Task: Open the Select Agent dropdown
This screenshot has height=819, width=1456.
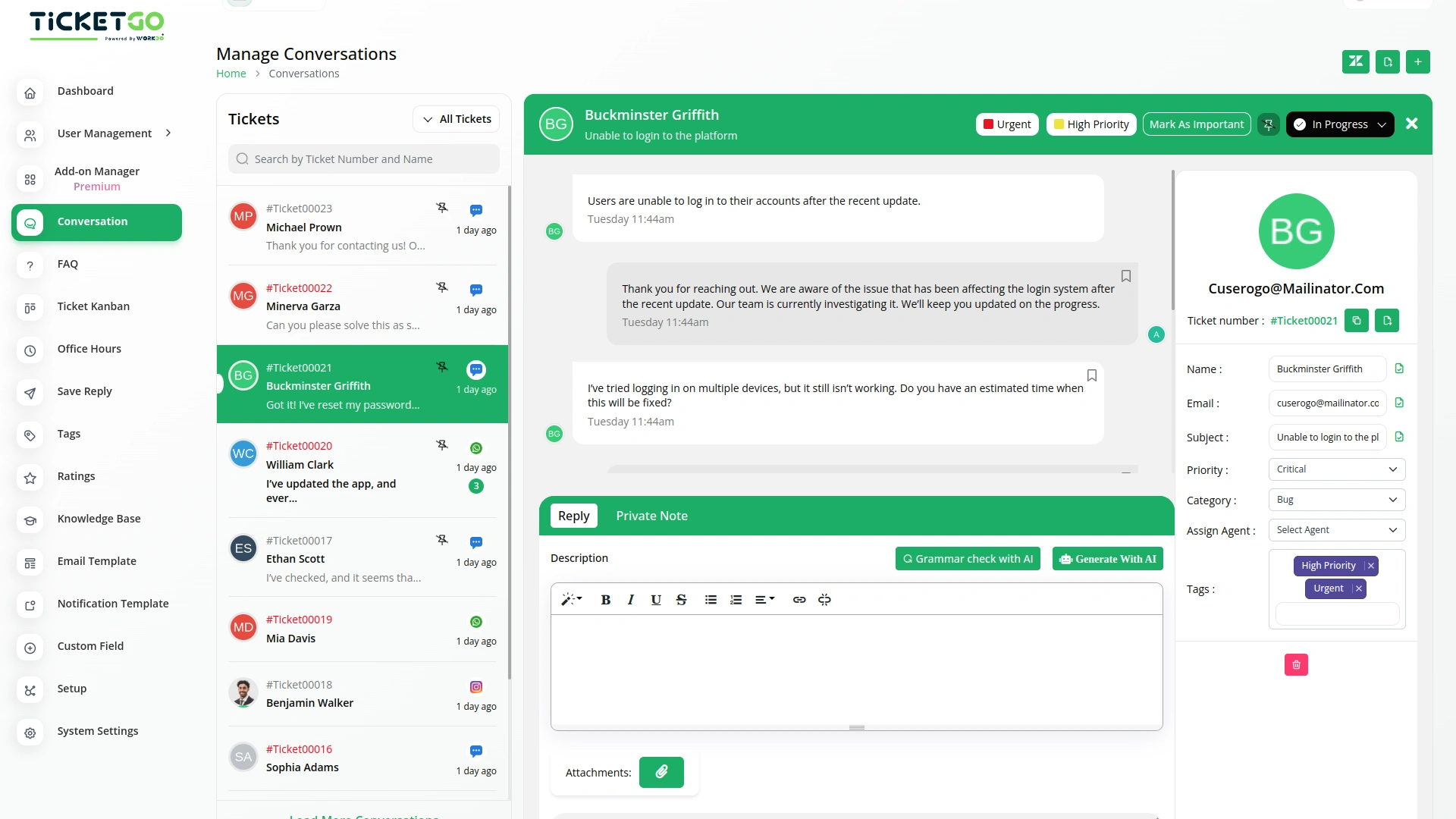Action: [1336, 529]
